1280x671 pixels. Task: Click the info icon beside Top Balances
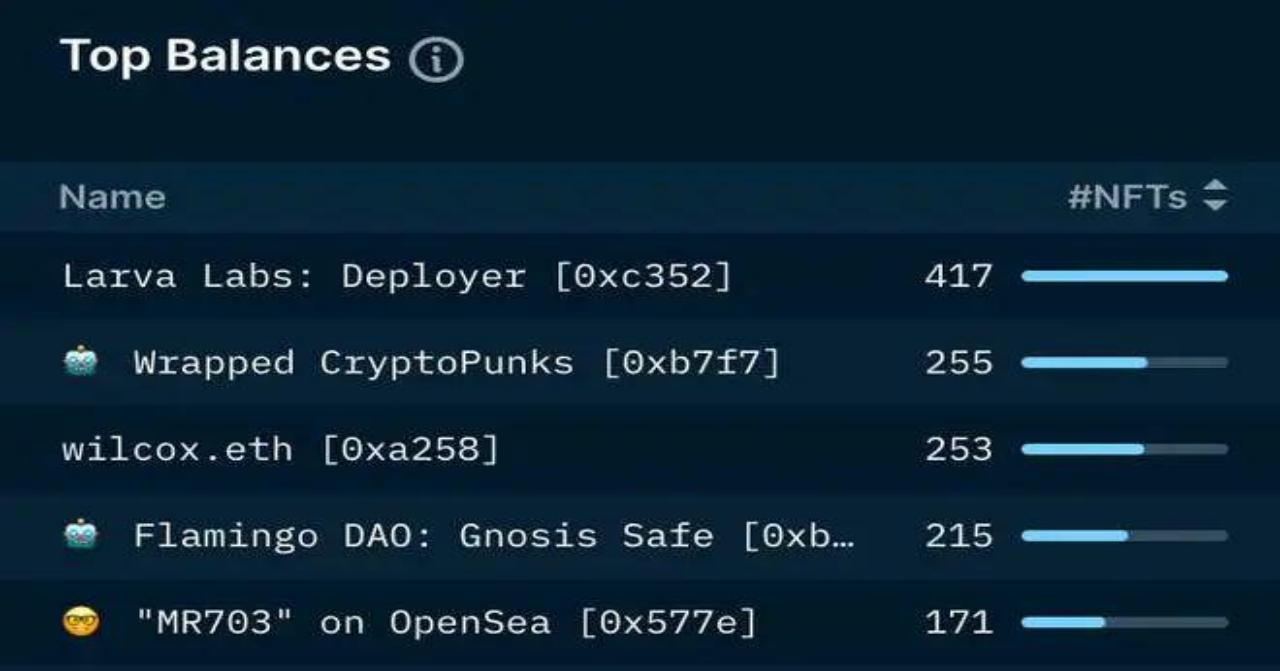(436, 60)
